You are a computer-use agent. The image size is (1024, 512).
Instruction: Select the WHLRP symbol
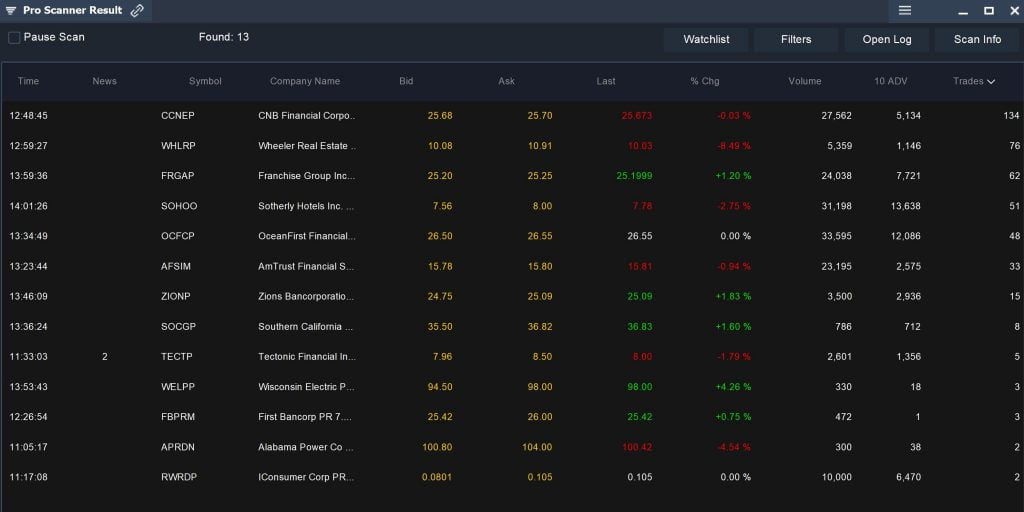(178, 146)
